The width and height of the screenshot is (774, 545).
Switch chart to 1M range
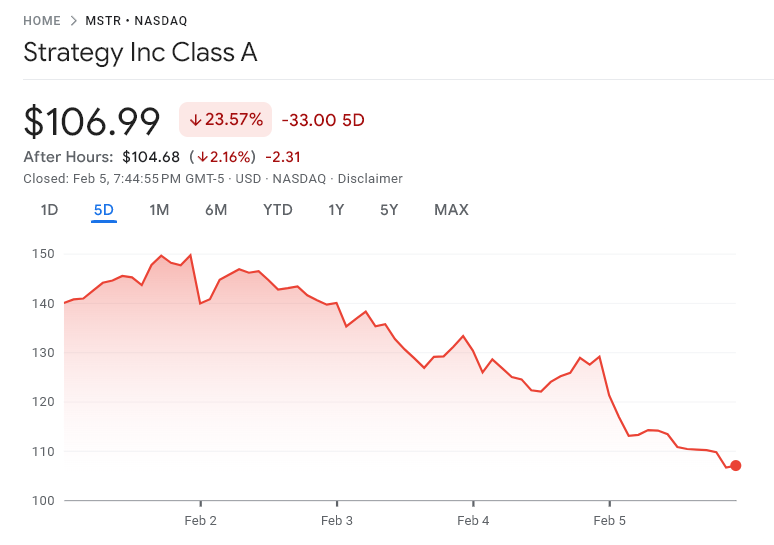point(159,210)
